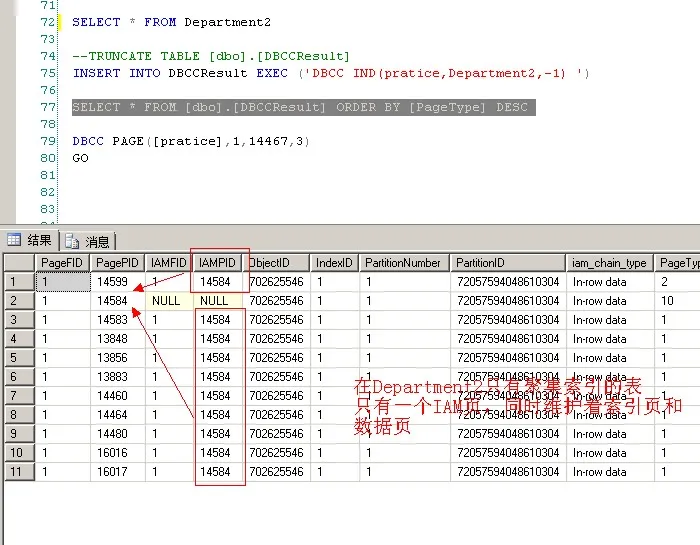This screenshot has width=700, height=545.
Task: Select result row header 5
Action: 19,358
